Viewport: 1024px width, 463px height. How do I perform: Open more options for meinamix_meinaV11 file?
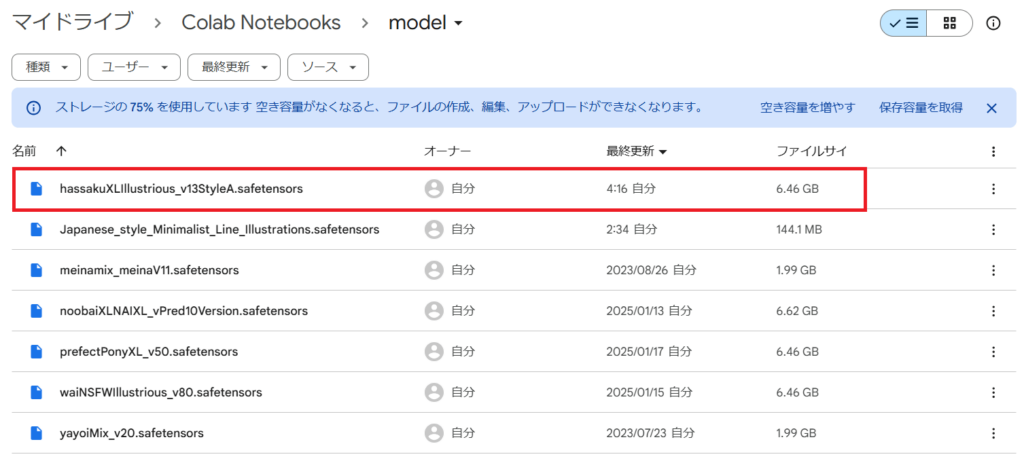point(993,270)
